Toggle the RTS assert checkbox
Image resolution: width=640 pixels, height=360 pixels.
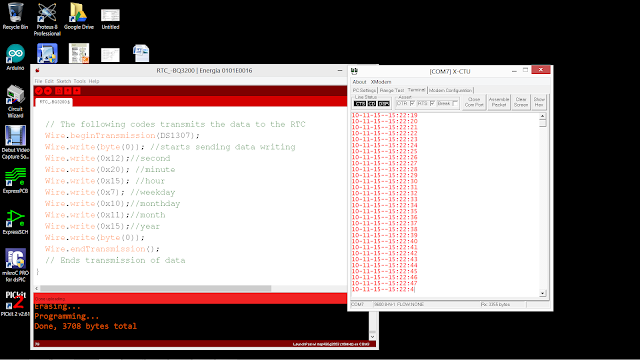coord(432,104)
